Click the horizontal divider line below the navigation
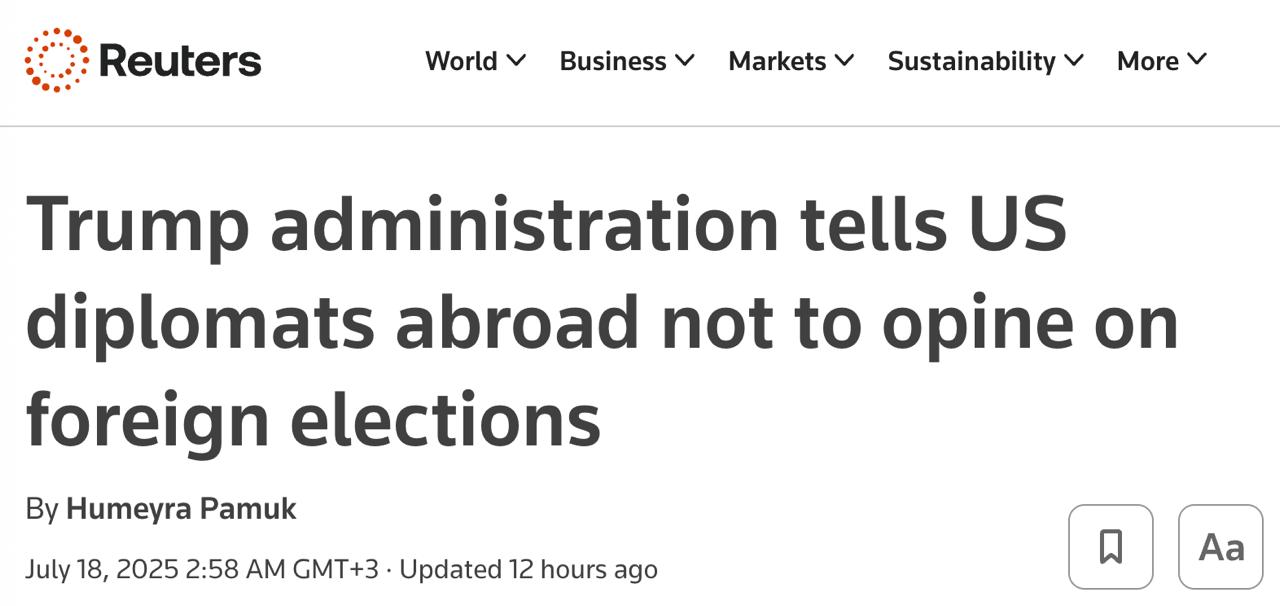 pos(640,126)
